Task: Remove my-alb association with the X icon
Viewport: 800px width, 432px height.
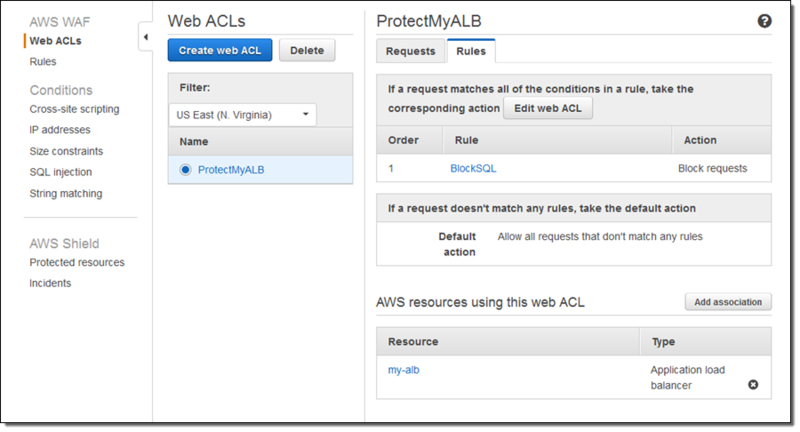Action: [753, 385]
